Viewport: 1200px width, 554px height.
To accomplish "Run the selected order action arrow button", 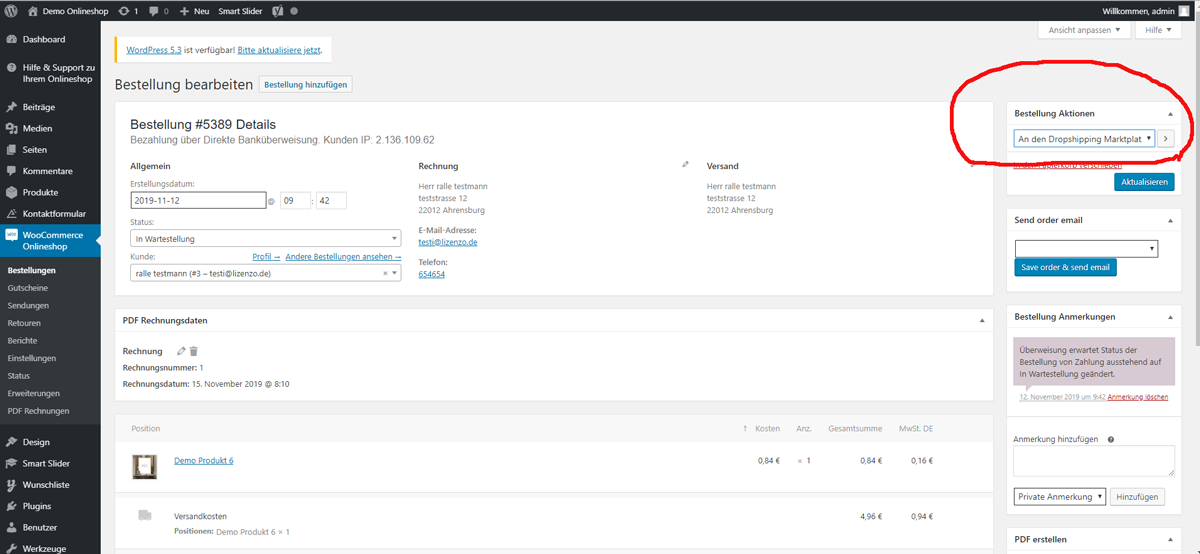I will point(1166,139).
